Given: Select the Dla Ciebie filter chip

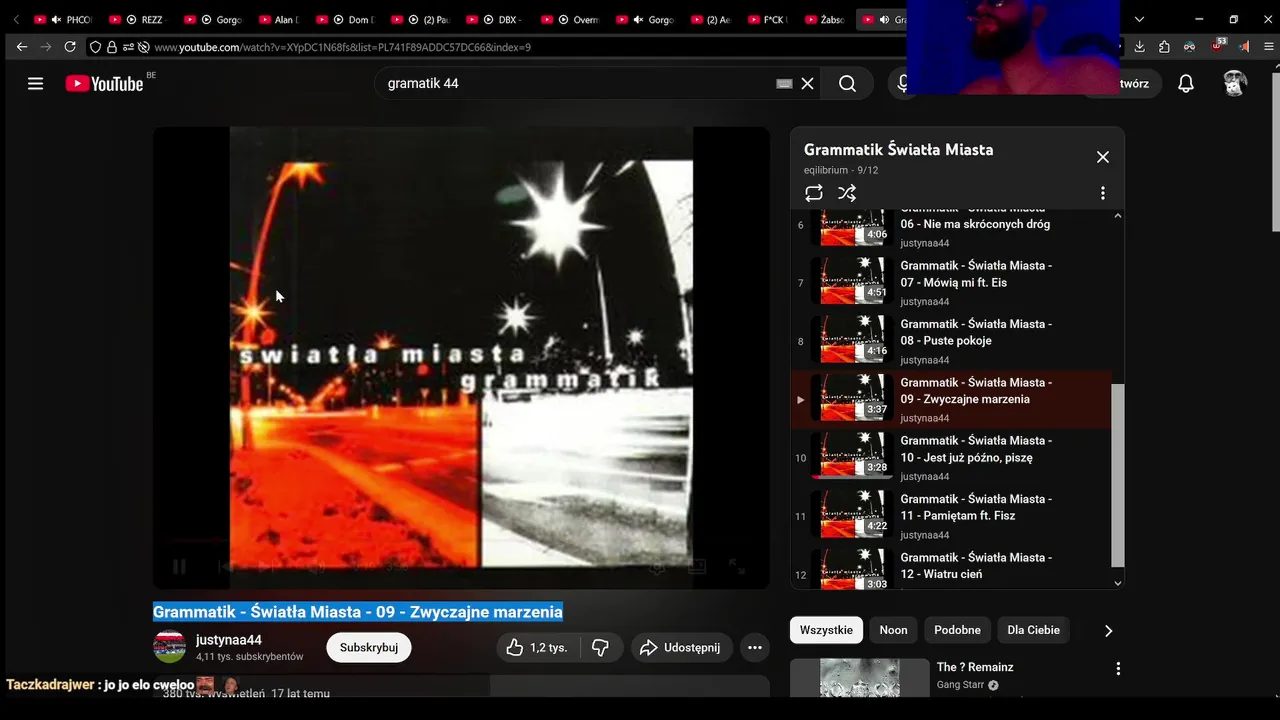Looking at the screenshot, I should click(x=1033, y=630).
